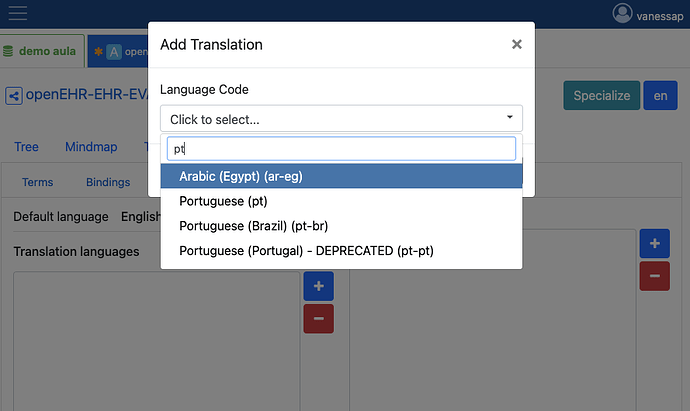Remove translation language with red minus
Screen dimensions: 690x411
[318, 319]
